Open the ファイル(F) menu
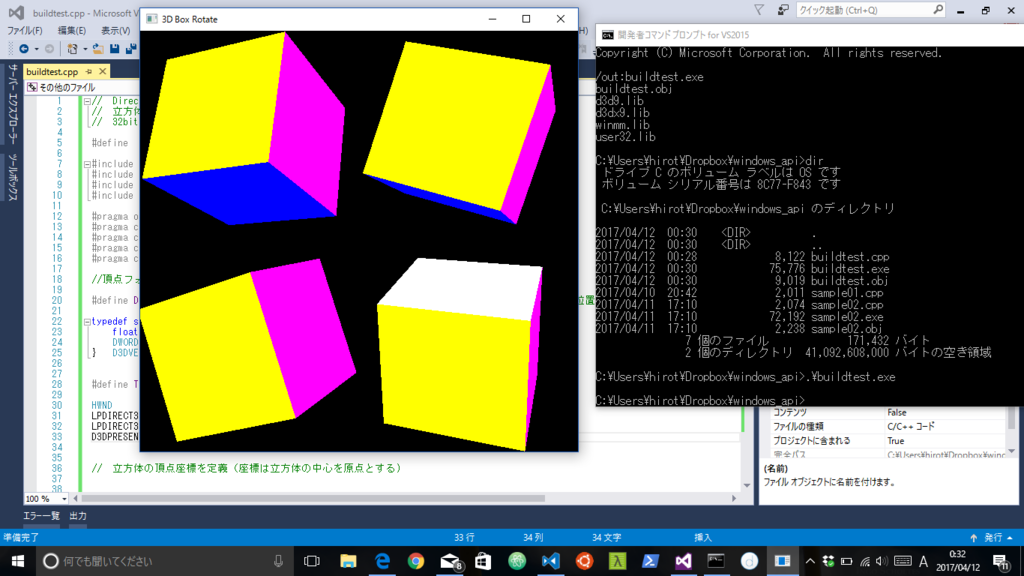The height and width of the screenshot is (576, 1024). click(25, 31)
